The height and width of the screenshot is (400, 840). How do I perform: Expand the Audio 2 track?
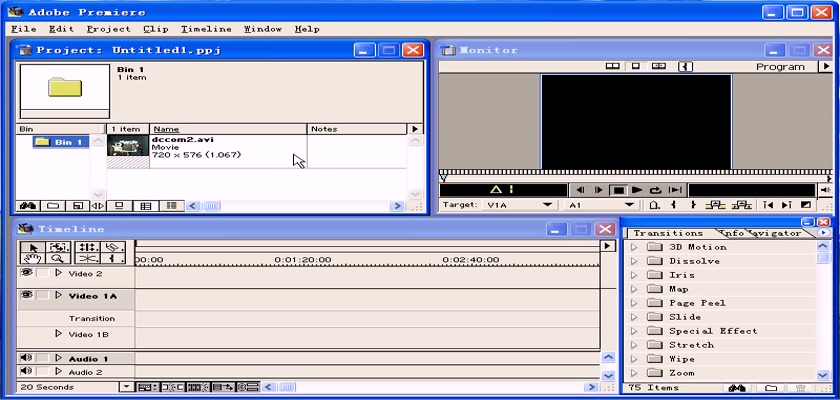[58, 371]
